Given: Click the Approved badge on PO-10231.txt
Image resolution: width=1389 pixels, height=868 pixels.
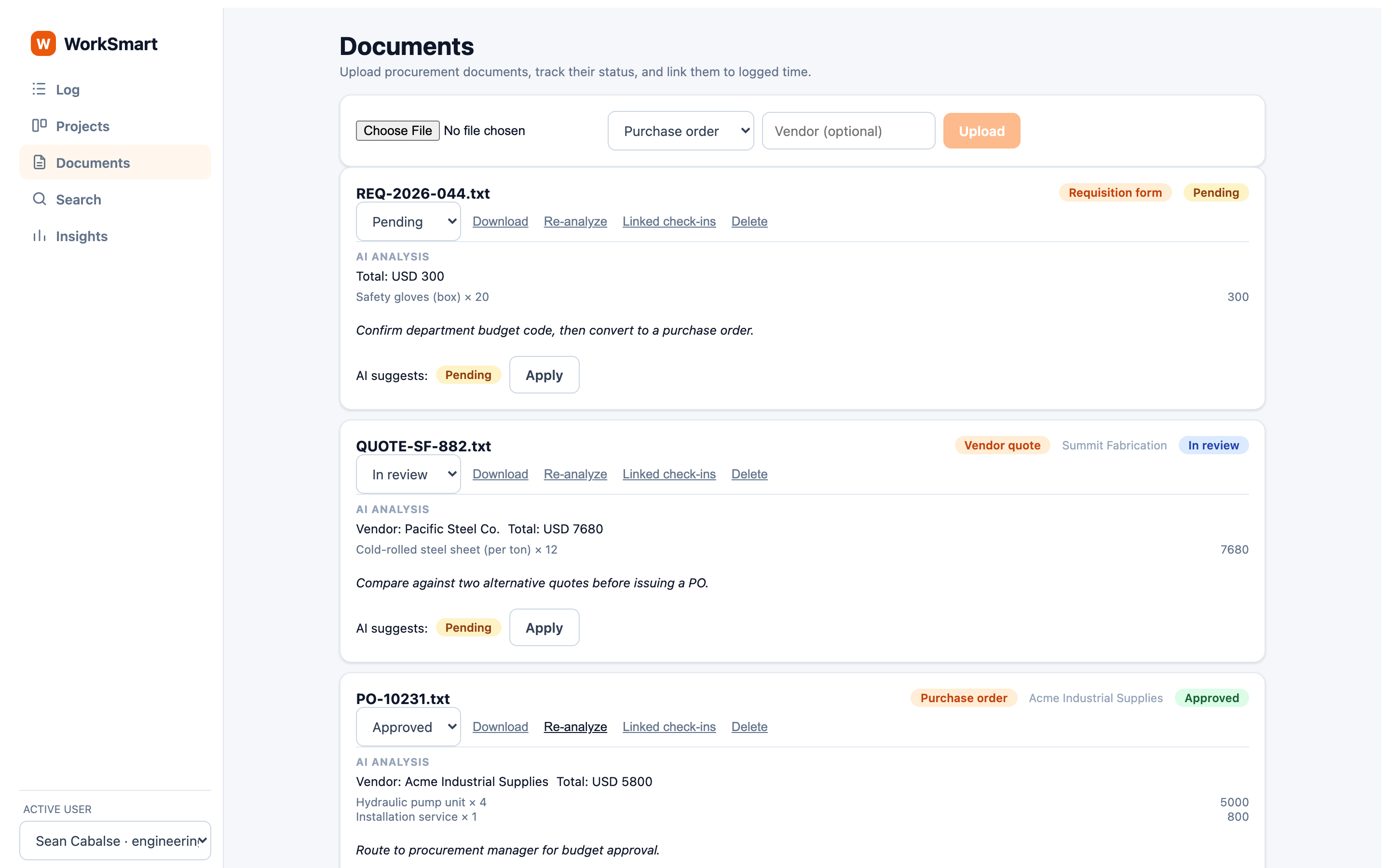Looking at the screenshot, I should [1212, 698].
